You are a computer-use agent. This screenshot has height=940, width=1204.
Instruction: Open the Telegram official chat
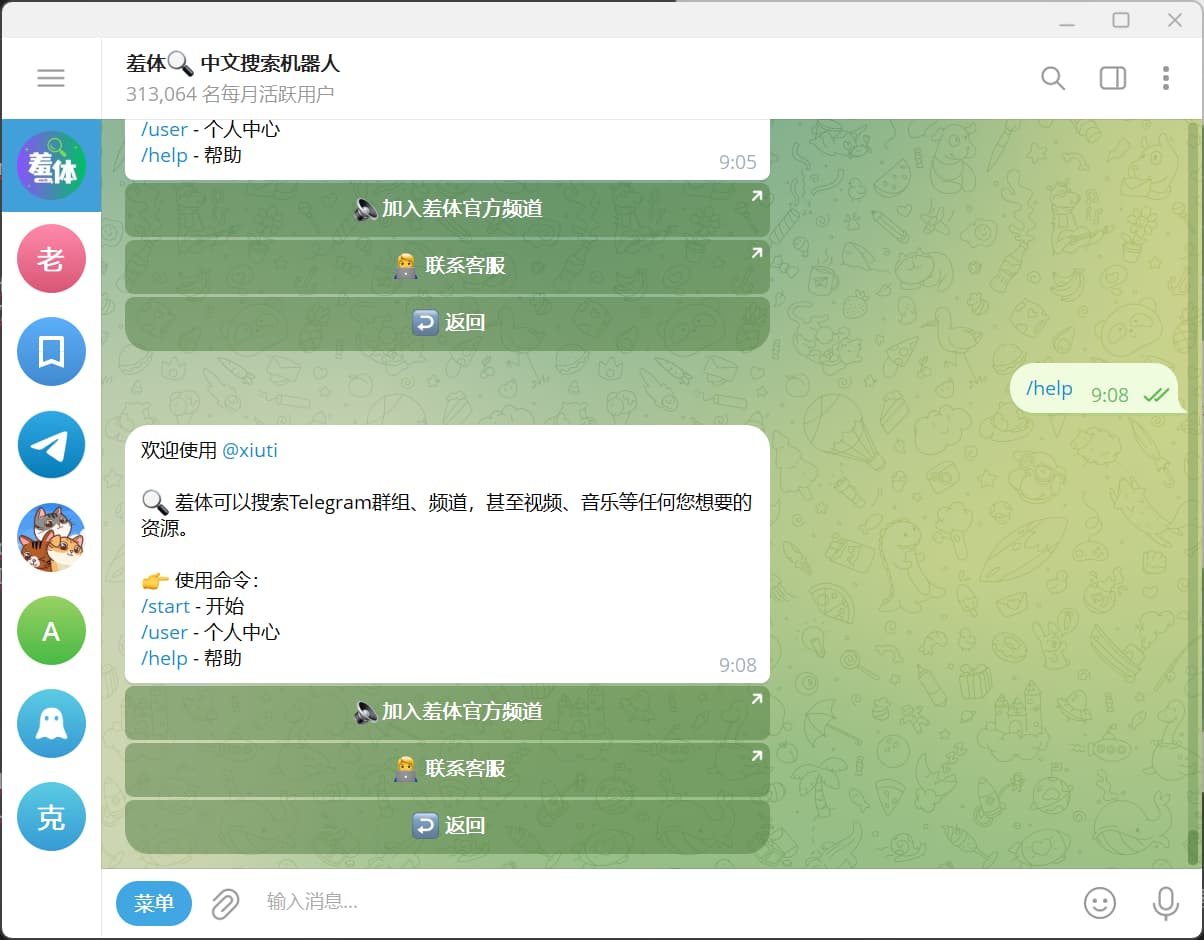tap(51, 444)
